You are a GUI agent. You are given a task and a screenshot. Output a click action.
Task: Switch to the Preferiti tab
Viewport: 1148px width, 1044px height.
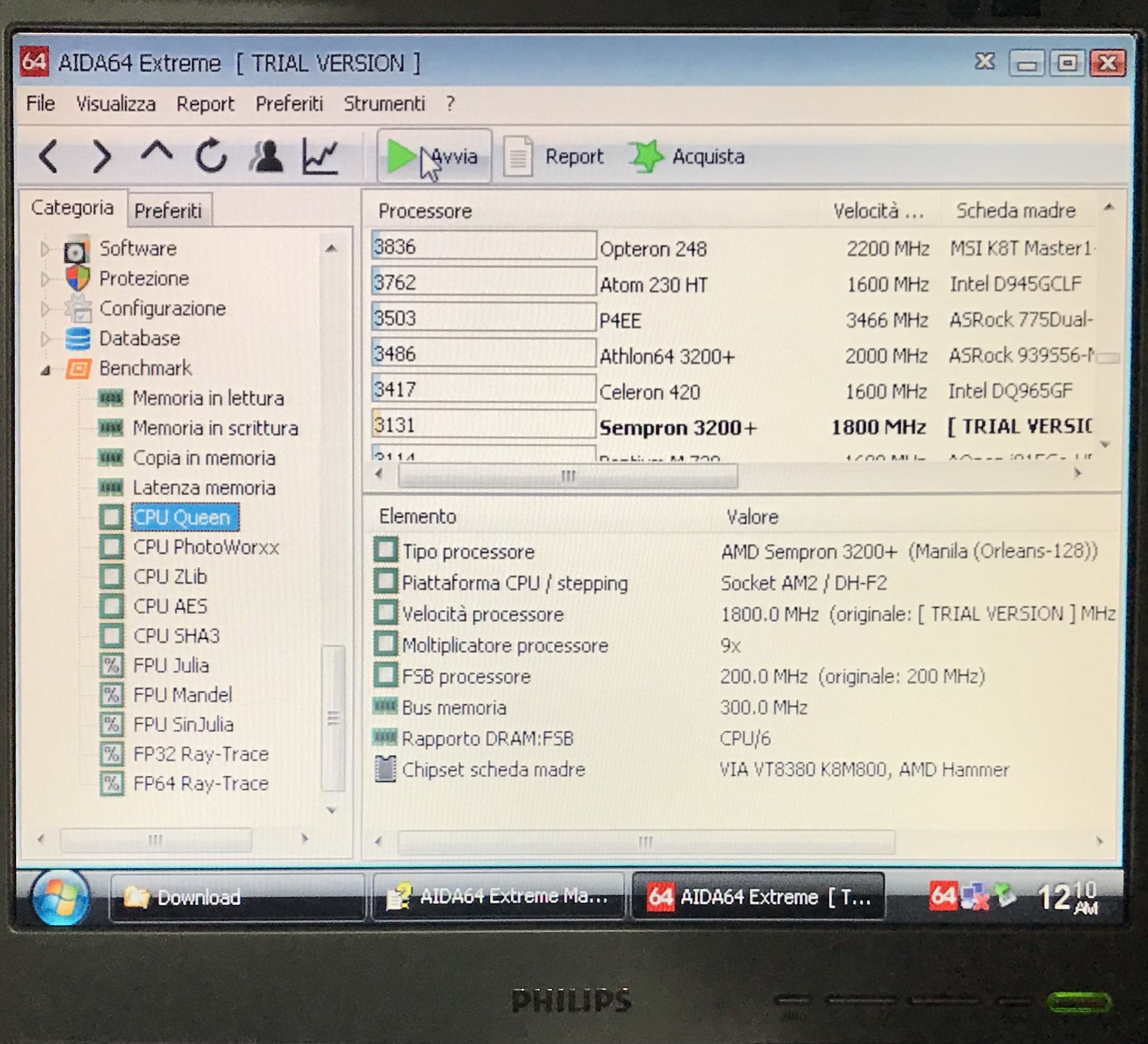click(x=168, y=211)
